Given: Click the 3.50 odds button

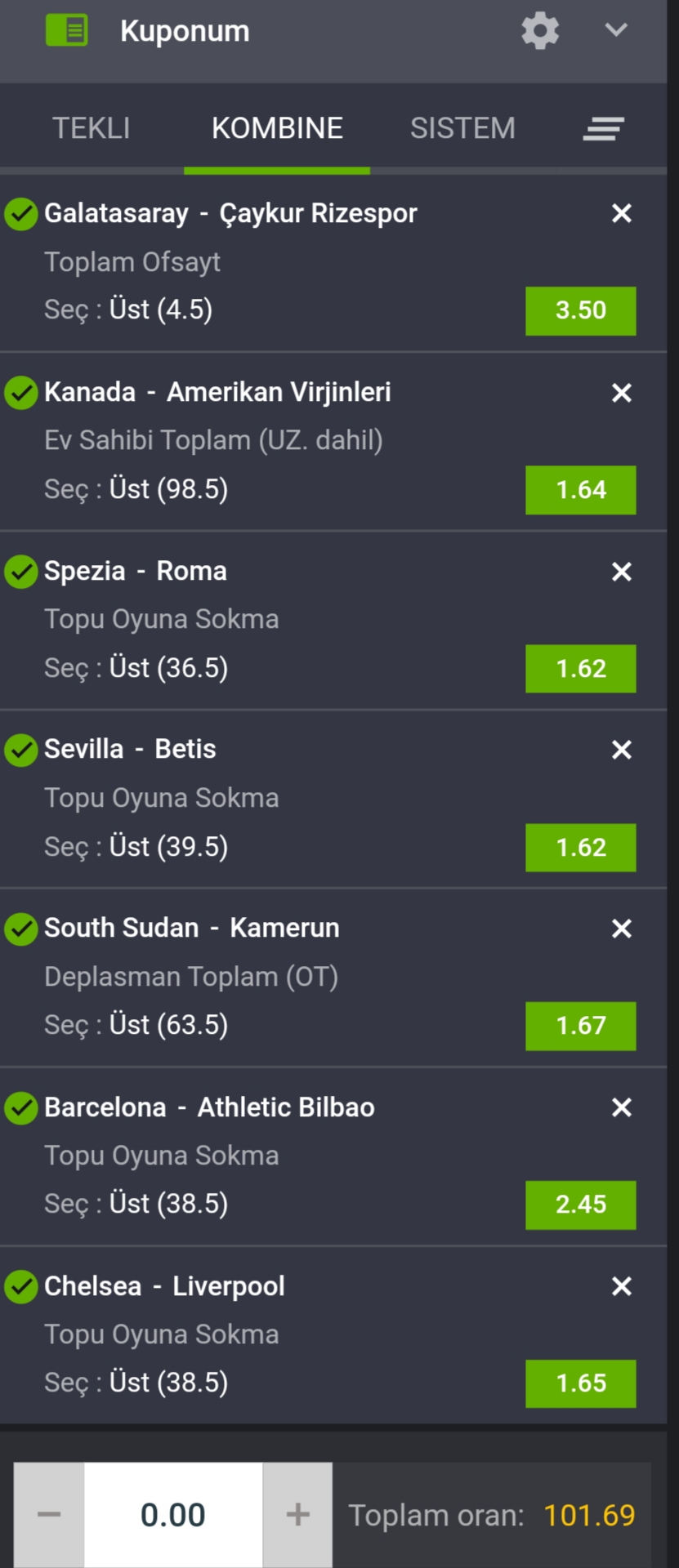Looking at the screenshot, I should tap(581, 310).
